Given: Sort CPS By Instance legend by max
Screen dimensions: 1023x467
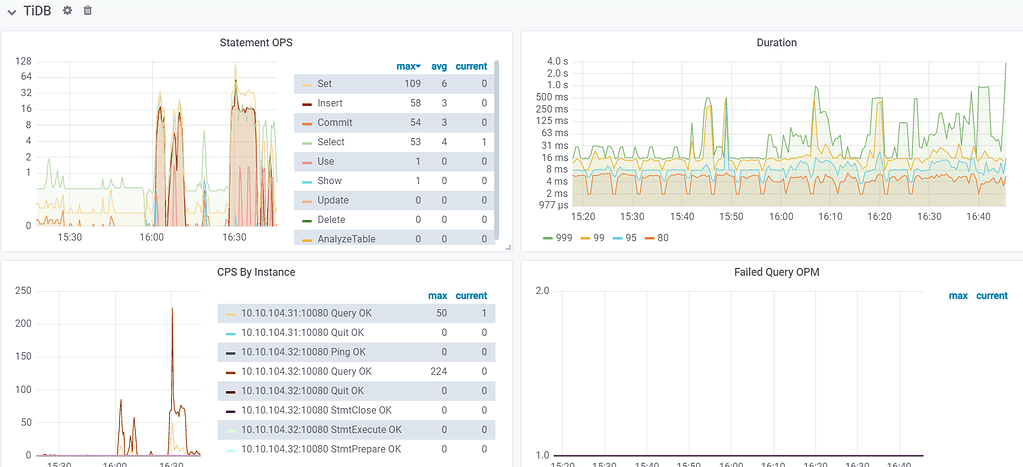Looking at the screenshot, I should [438, 296].
